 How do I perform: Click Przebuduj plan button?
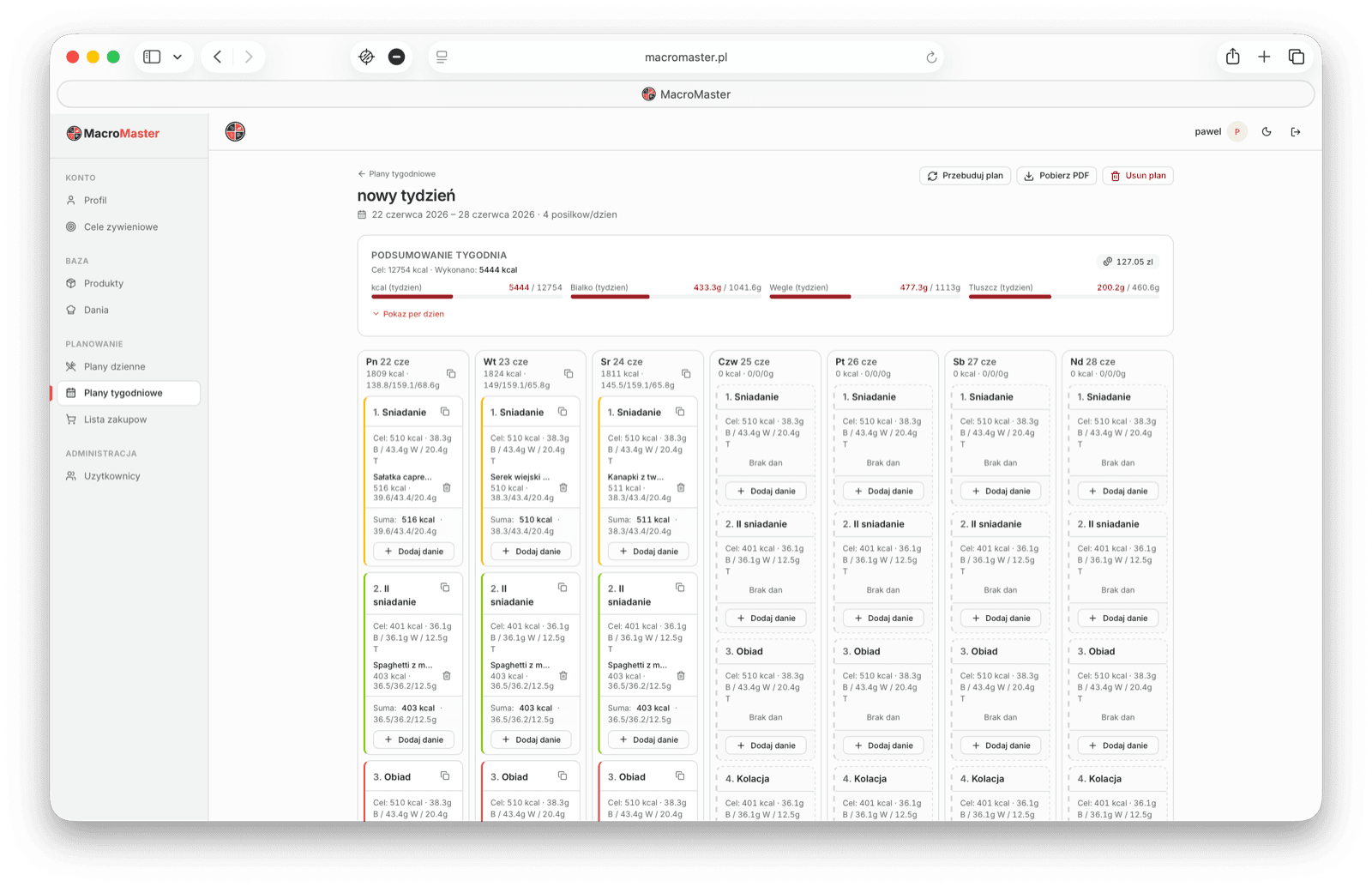tap(966, 175)
